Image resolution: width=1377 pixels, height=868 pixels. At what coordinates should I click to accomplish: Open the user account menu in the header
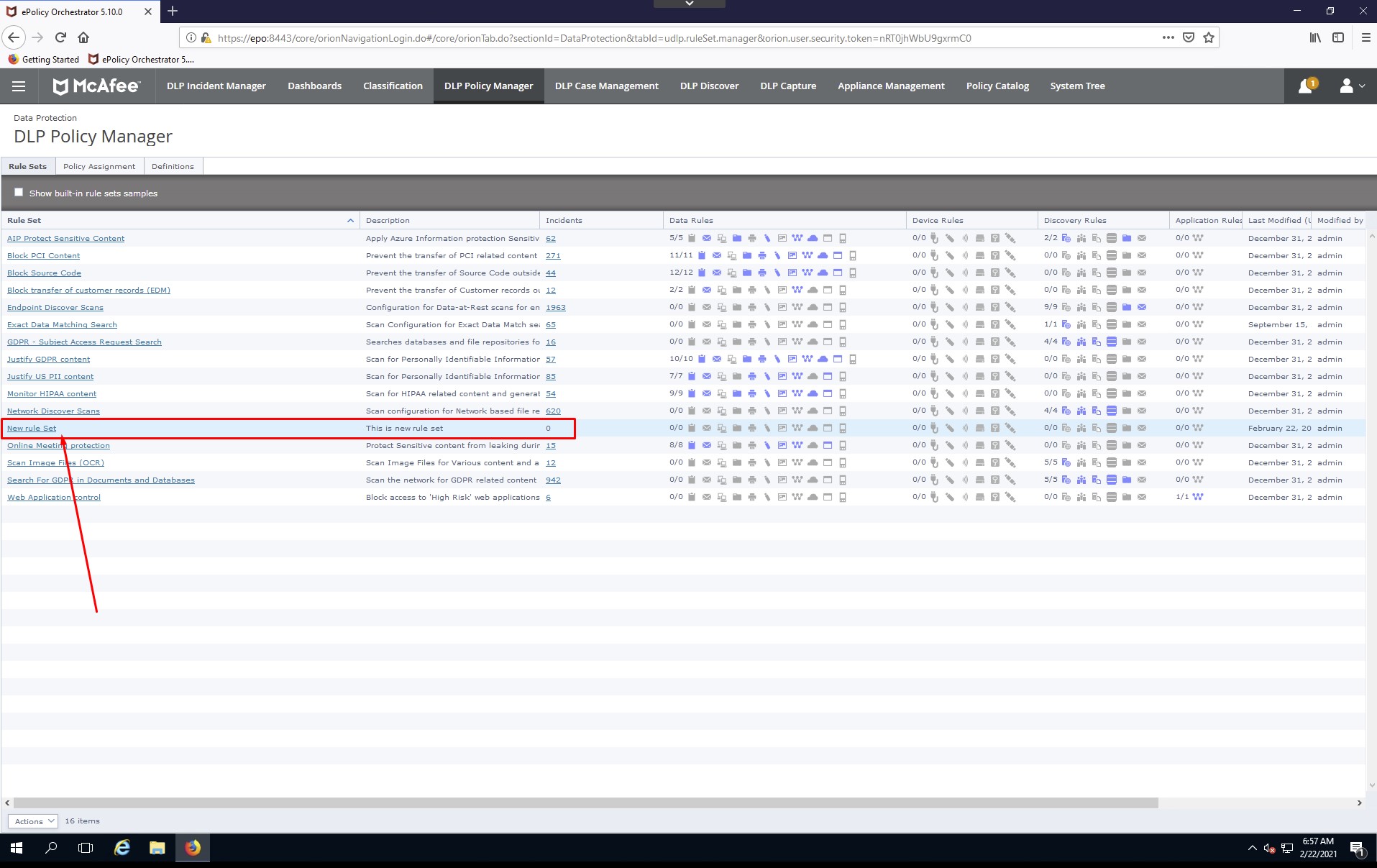tap(1352, 86)
